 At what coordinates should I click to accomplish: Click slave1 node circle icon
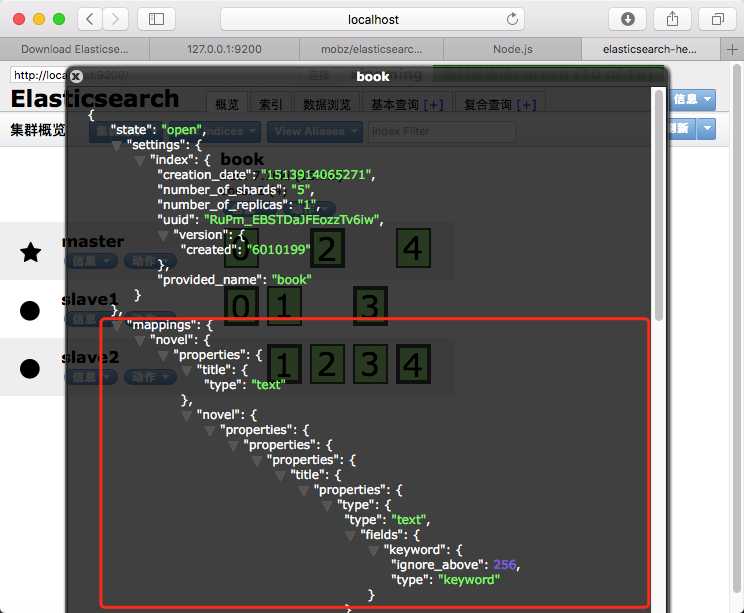pos(30,311)
